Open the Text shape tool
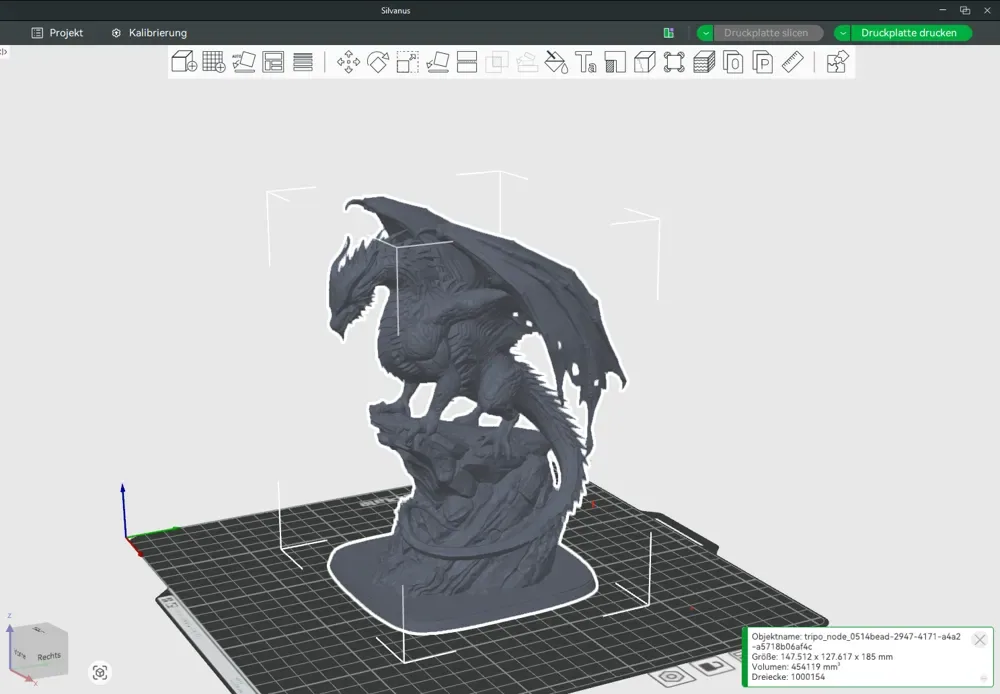Screen dimensions: 1000x694 (585, 62)
